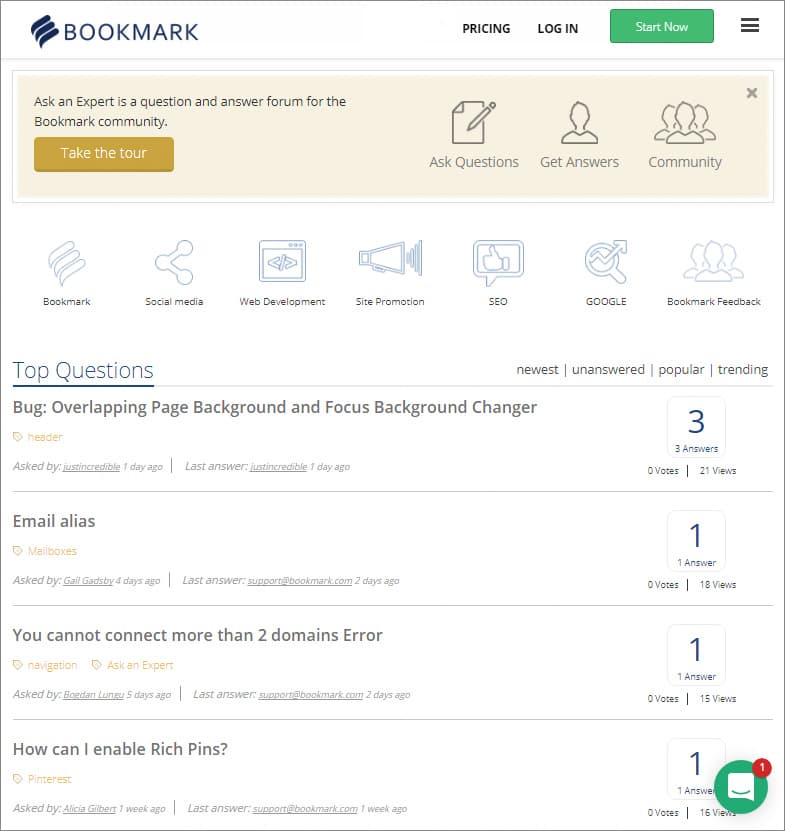Click the 21 Views text
The width and height of the screenshot is (785, 831).
click(x=718, y=471)
